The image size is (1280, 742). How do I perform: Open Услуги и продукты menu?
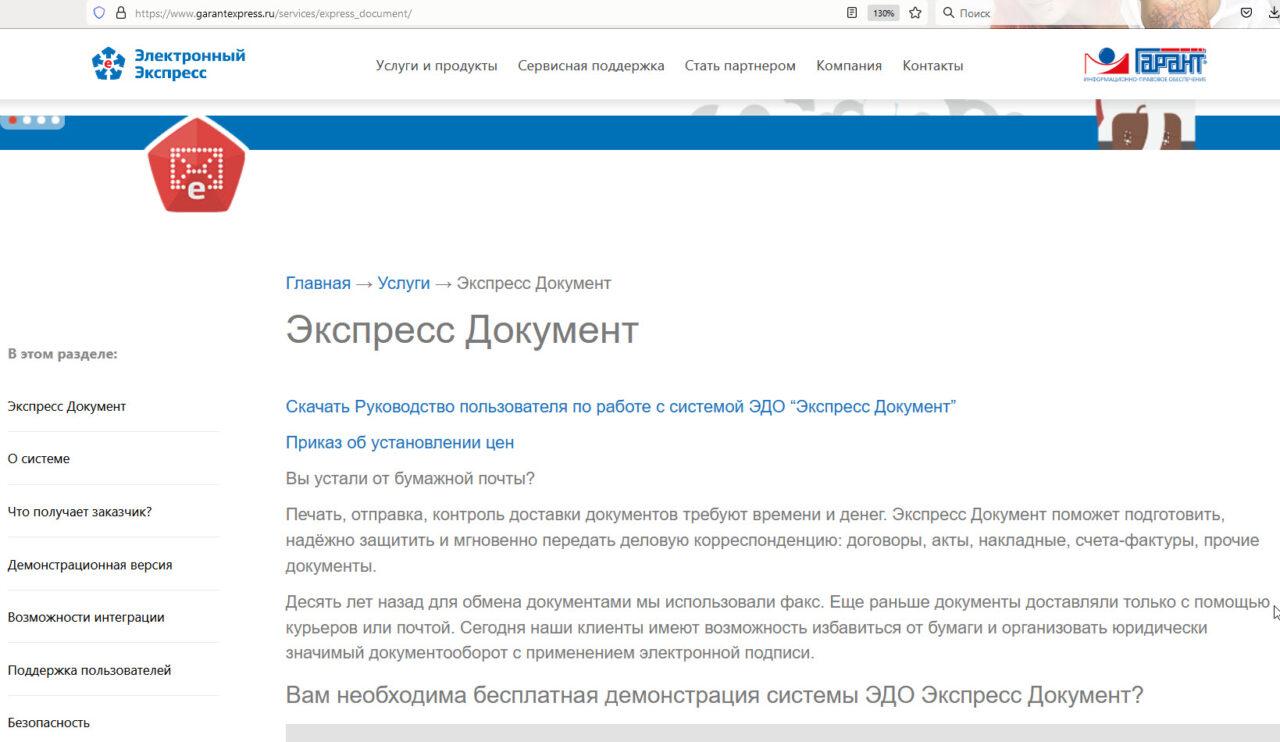tap(436, 65)
